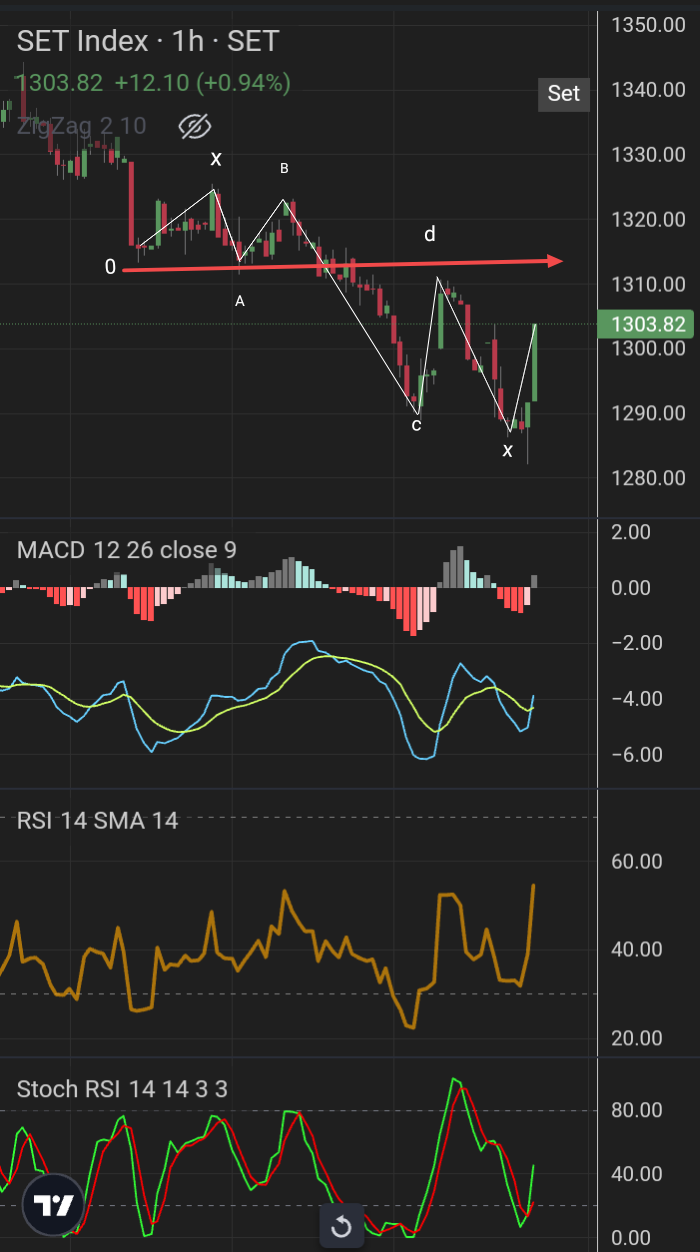Screen dimensions: 700x1252
Task: Select the ZigZag 2 10 indicator label
Action: pyautogui.click(x=81, y=126)
